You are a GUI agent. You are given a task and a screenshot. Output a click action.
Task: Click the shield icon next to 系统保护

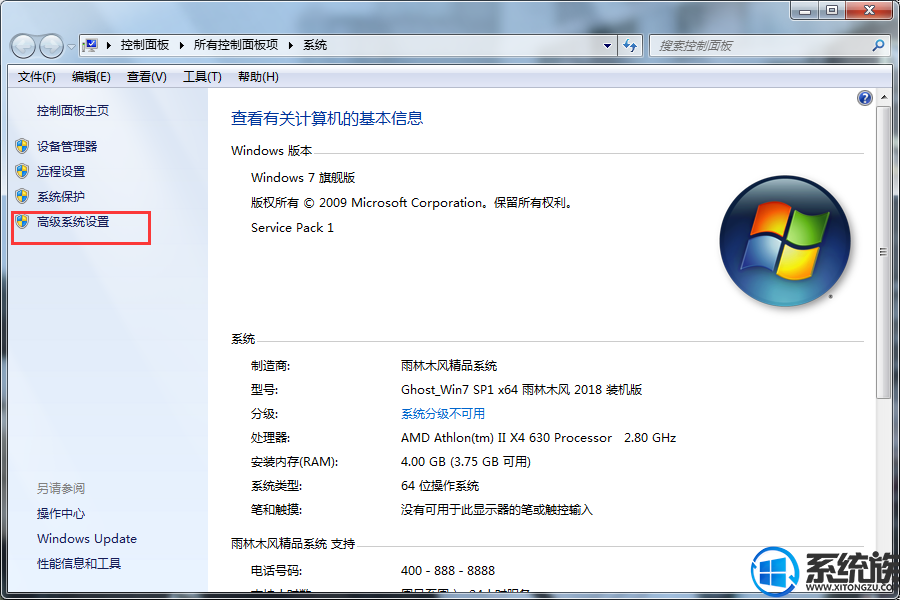click(x=22, y=196)
